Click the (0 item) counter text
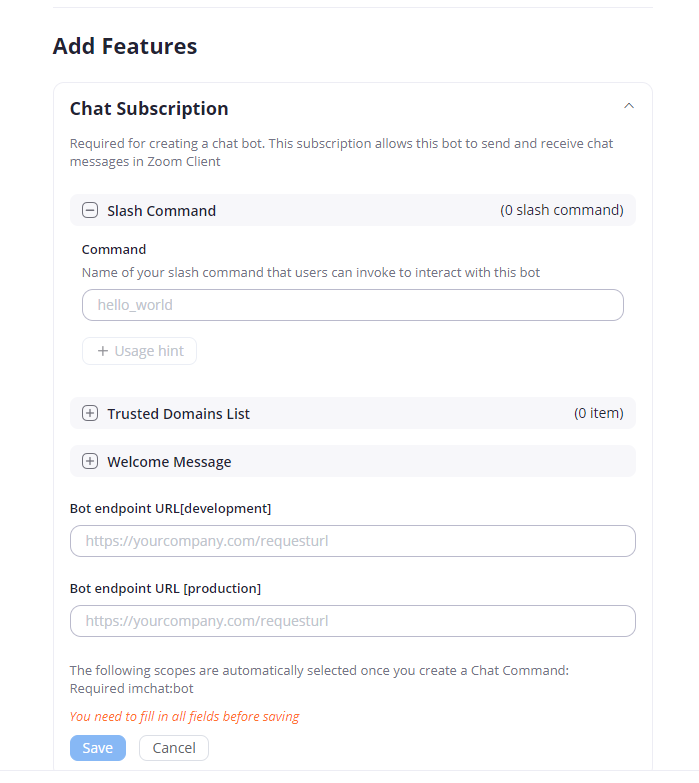Screen dimensions: 699x783 tap(598, 413)
